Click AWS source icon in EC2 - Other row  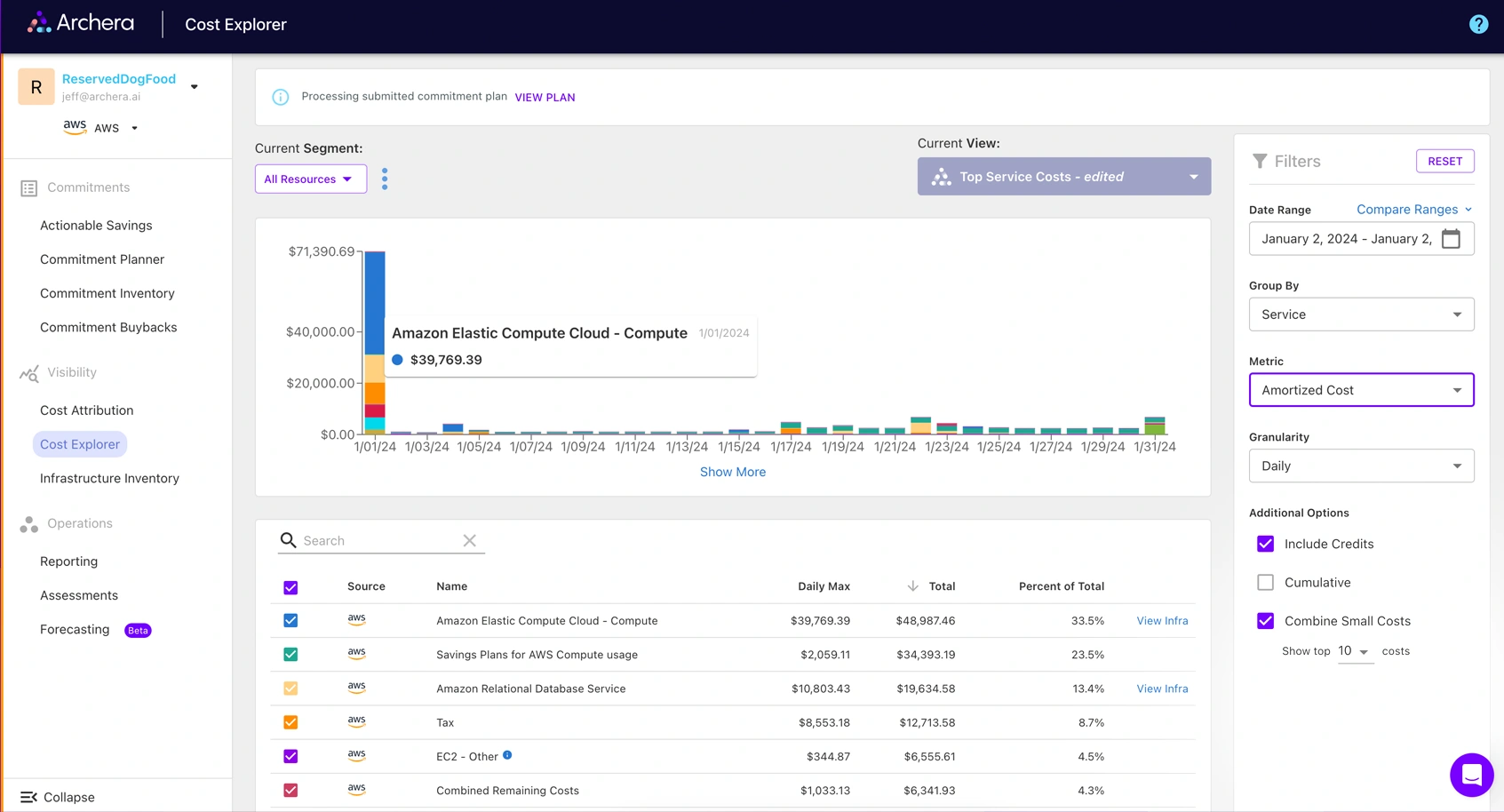click(x=356, y=755)
